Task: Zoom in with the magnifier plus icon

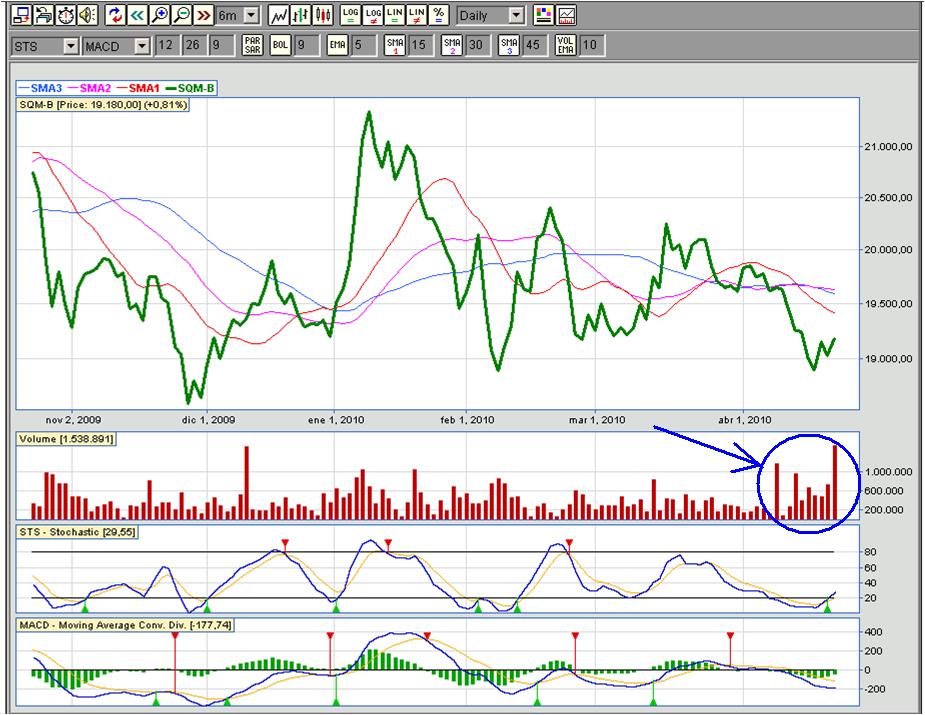Action: [159, 15]
